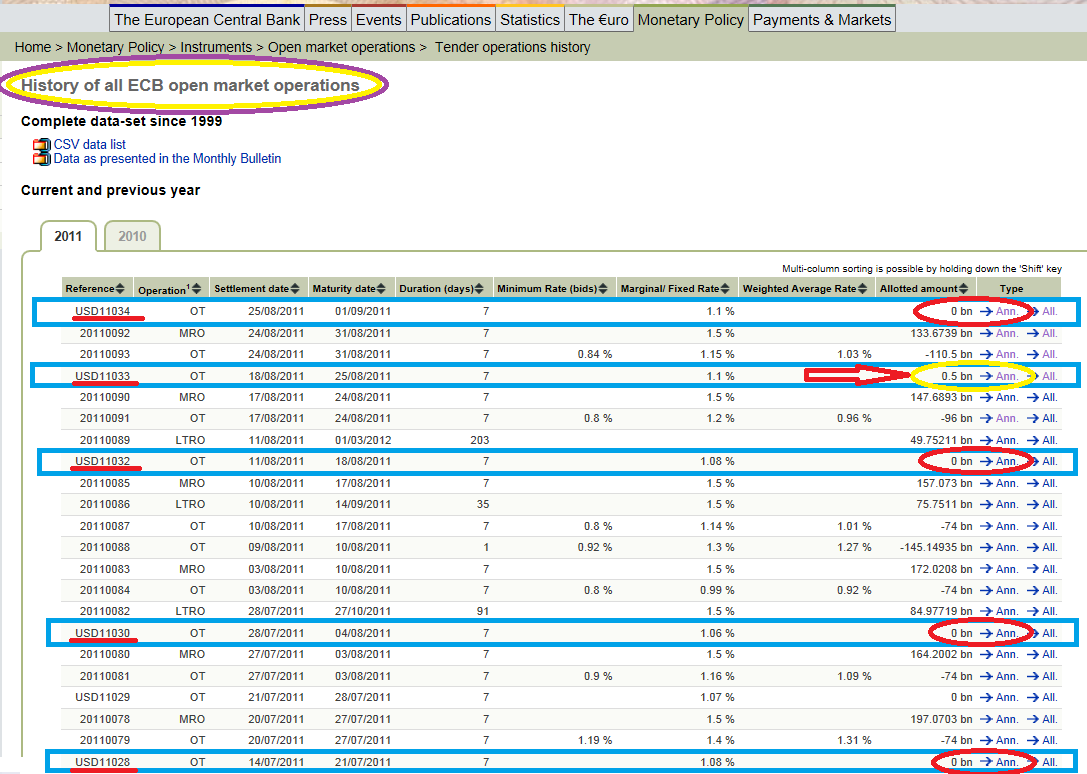Switch to the 2010 year tab
The image size is (1087, 774).
pyautogui.click(x=132, y=236)
